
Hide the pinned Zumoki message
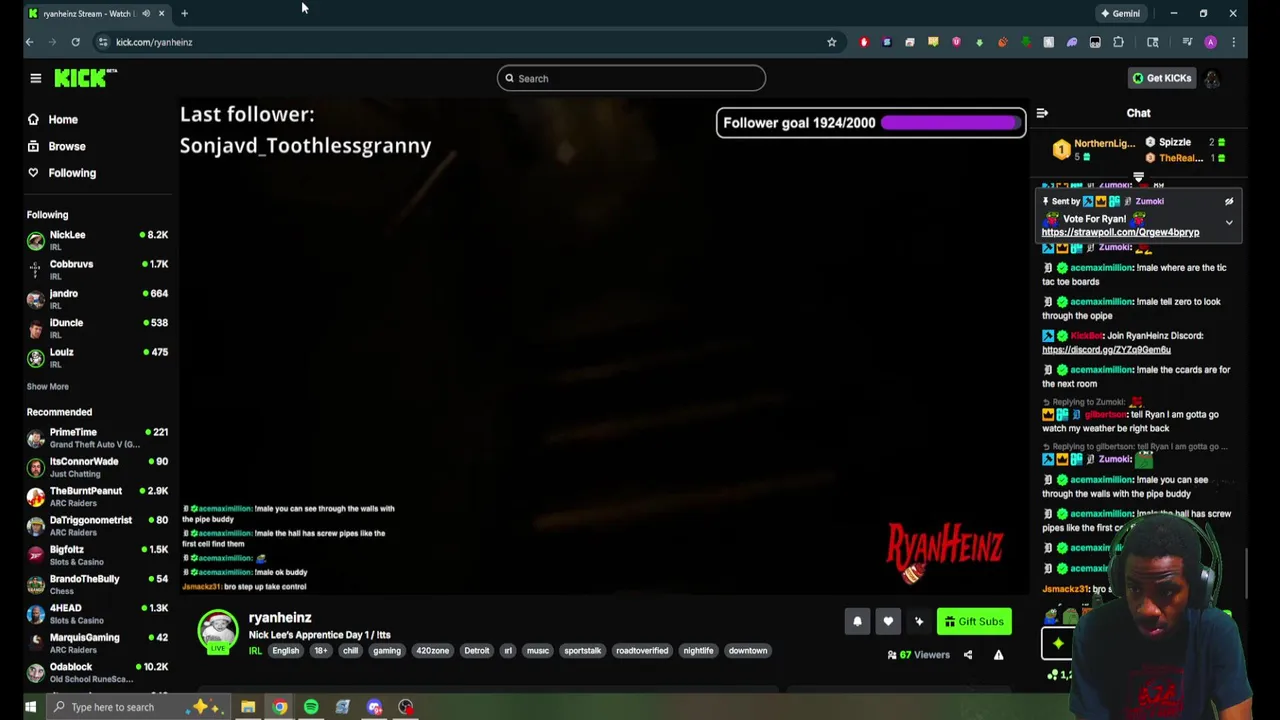[1229, 201]
